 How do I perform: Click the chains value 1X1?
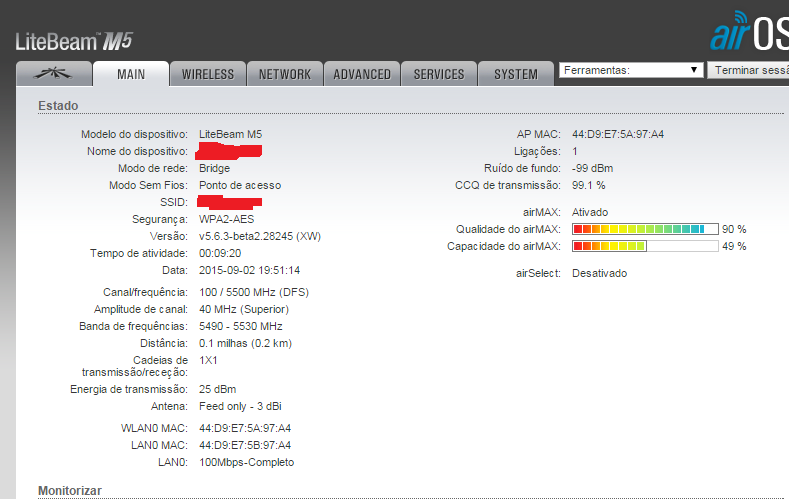click(208, 360)
